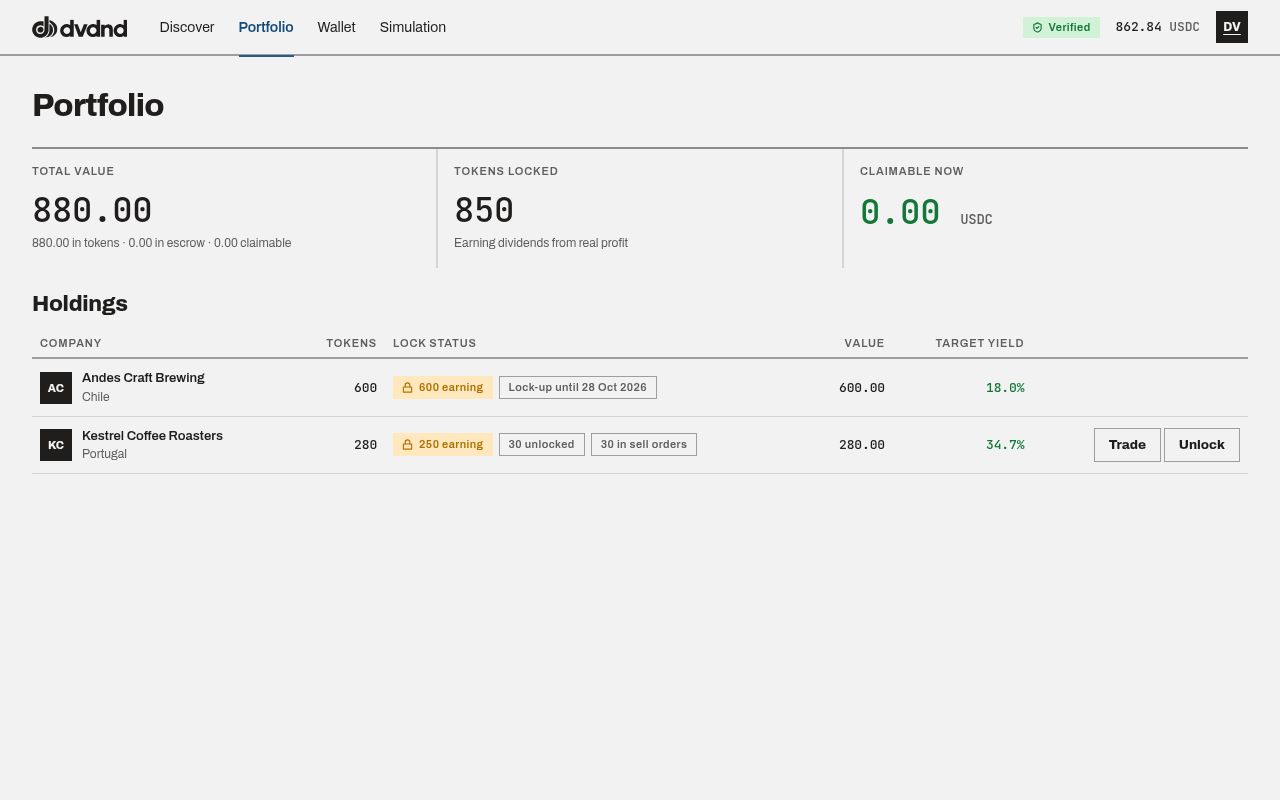Go to the Wallet page

(336, 27)
